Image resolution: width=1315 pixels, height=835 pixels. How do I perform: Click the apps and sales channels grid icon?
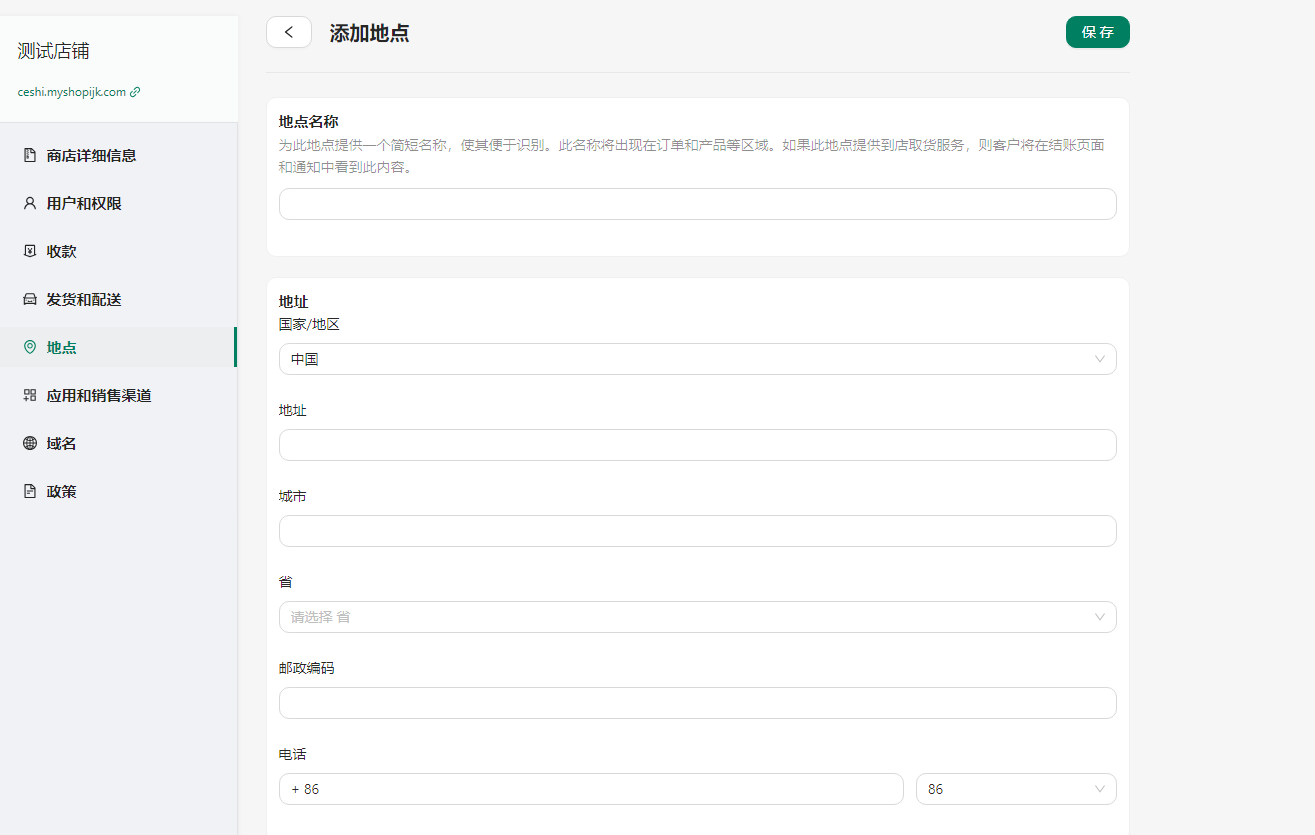pos(30,395)
